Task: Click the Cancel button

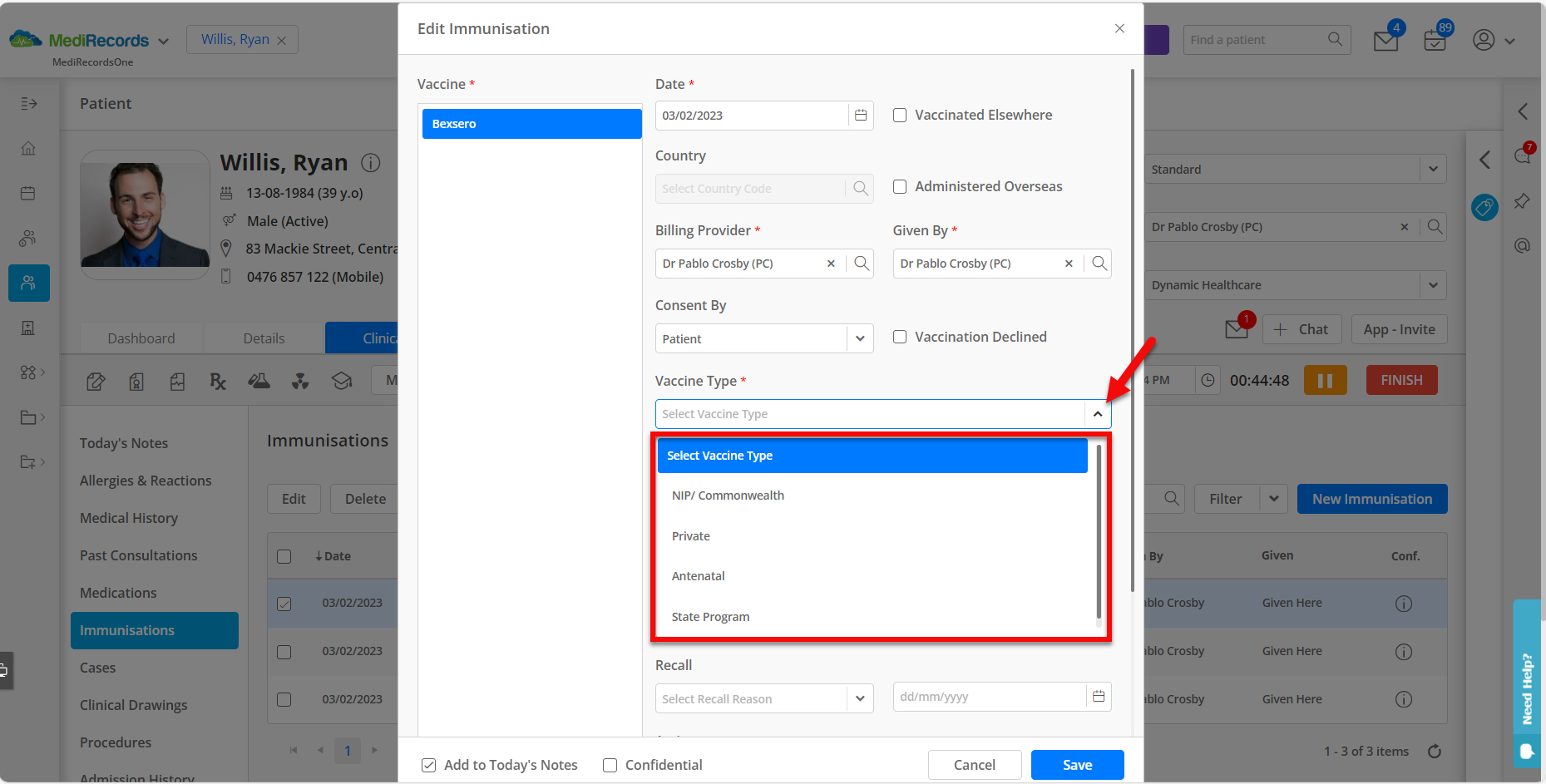Action: click(x=975, y=765)
